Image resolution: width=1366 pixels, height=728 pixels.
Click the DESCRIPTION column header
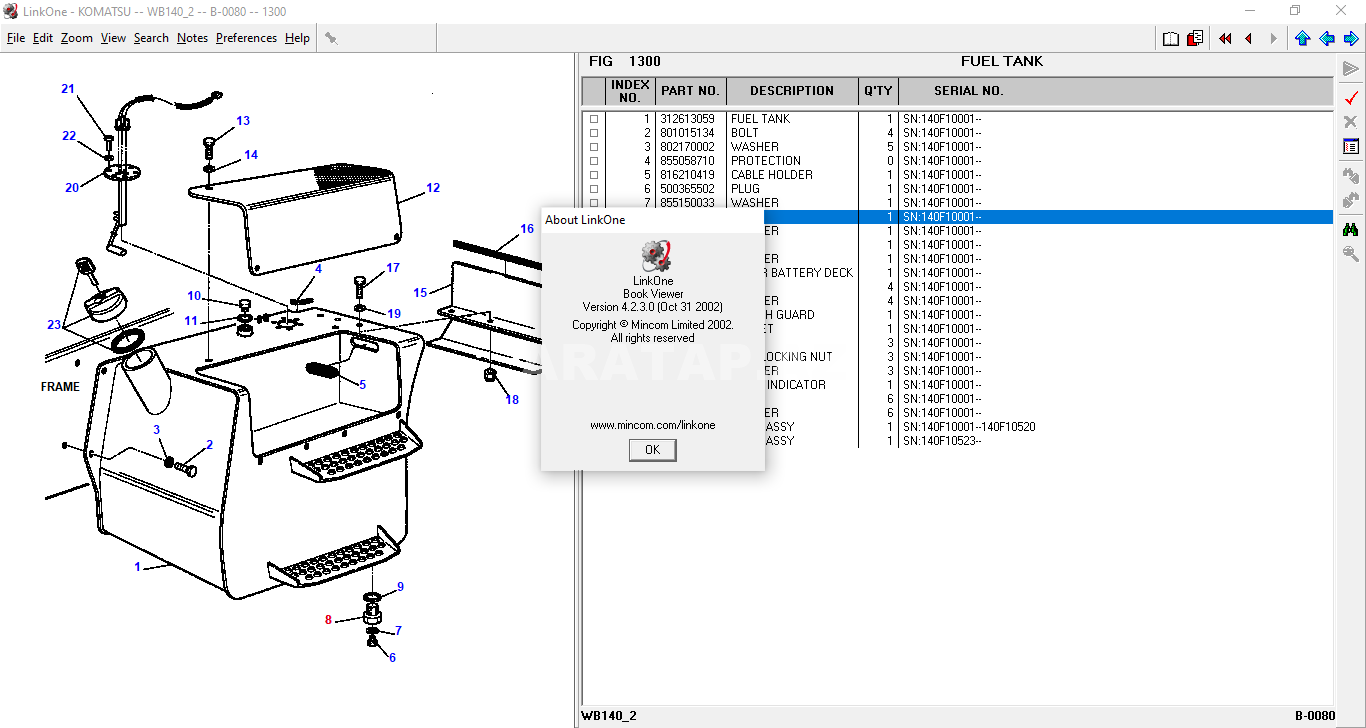click(792, 91)
